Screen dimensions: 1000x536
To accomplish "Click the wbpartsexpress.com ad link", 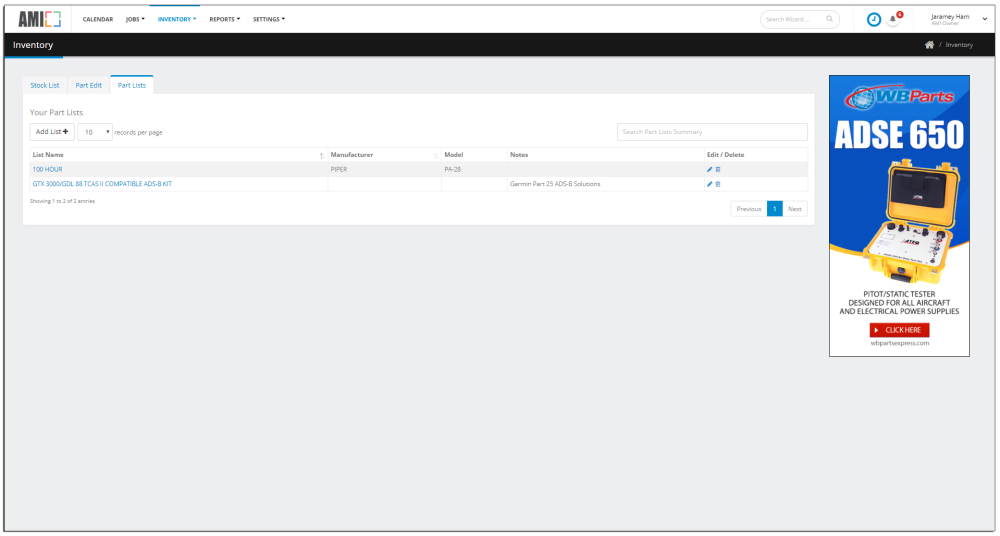I will pos(899,343).
